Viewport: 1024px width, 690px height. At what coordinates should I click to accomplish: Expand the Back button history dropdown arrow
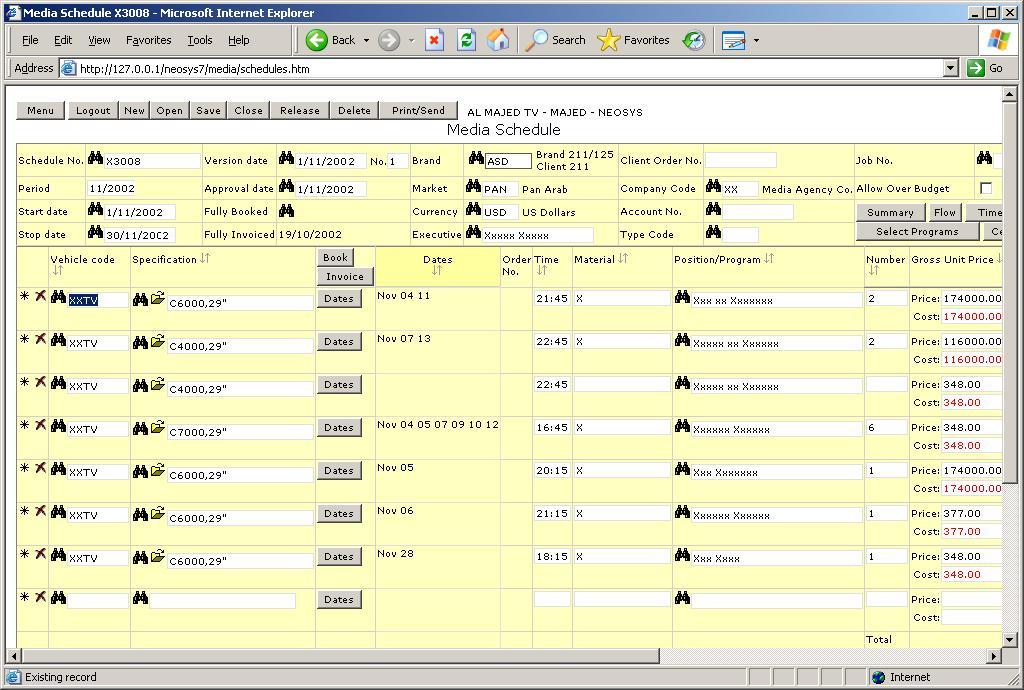366,40
